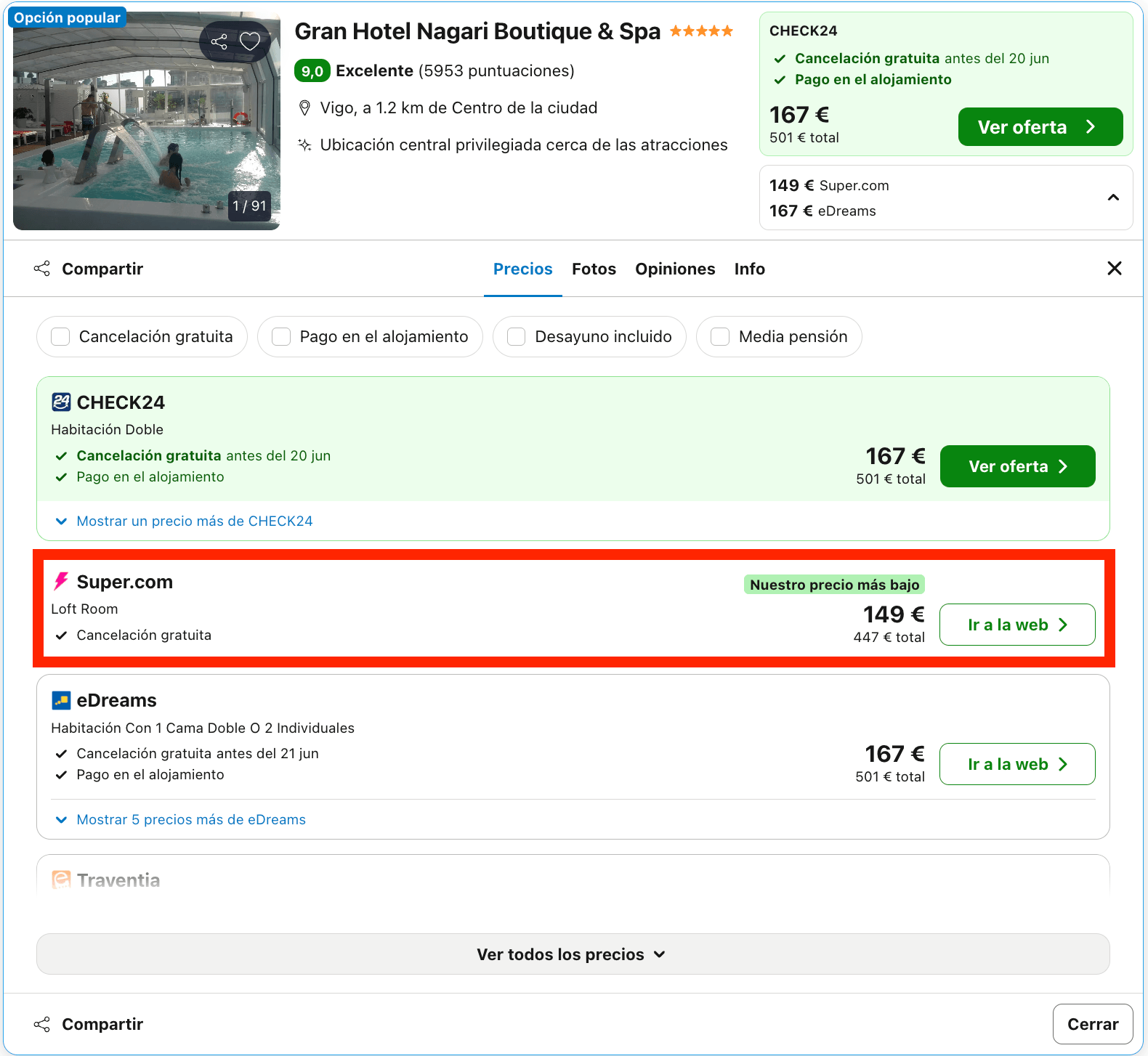
Task: Click the Super.com lightning logo
Action: pos(61,582)
